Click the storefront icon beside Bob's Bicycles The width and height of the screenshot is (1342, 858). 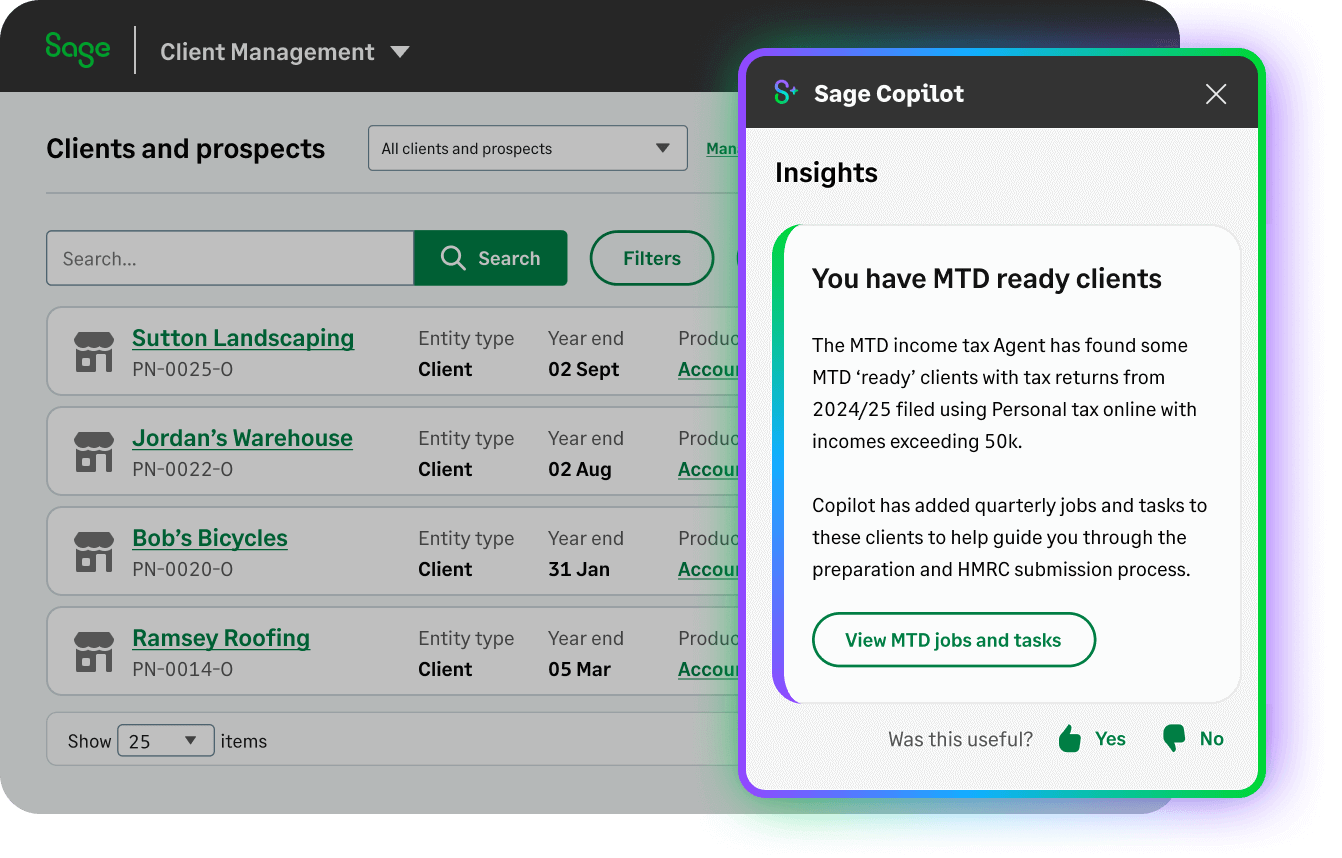(93, 551)
